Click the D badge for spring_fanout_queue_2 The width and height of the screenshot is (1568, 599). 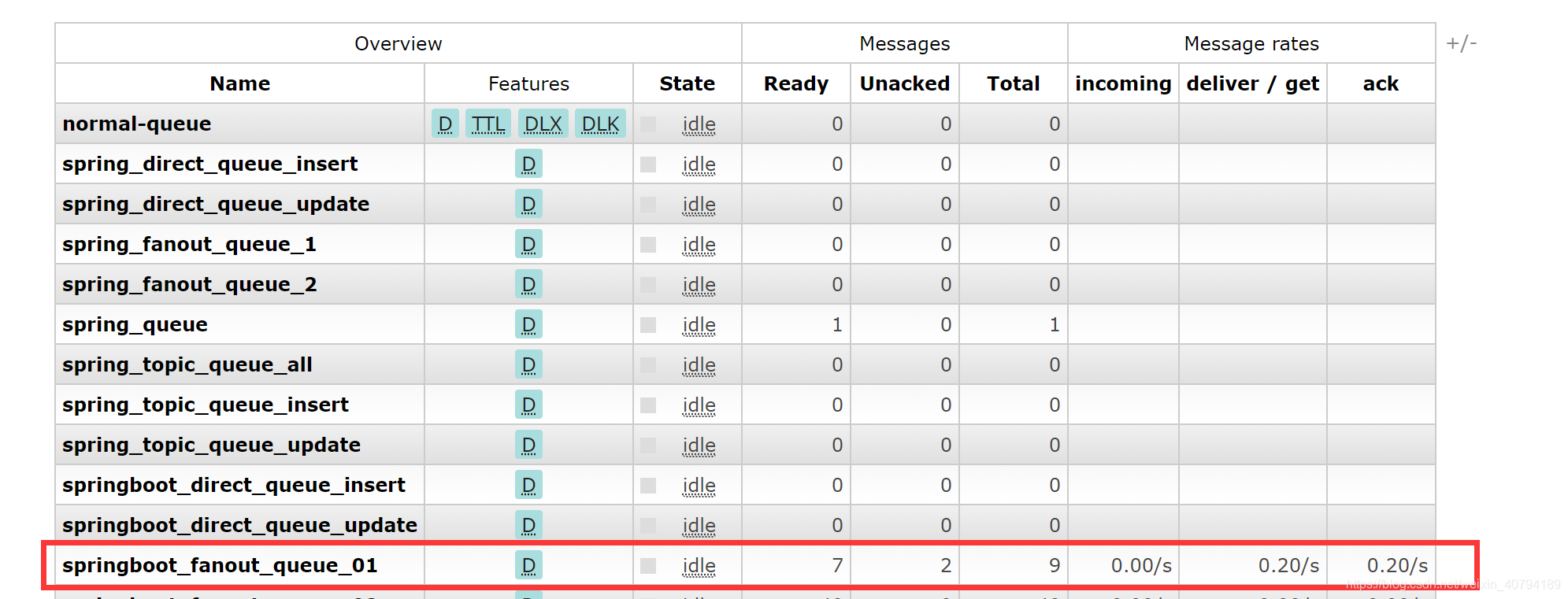point(528,284)
